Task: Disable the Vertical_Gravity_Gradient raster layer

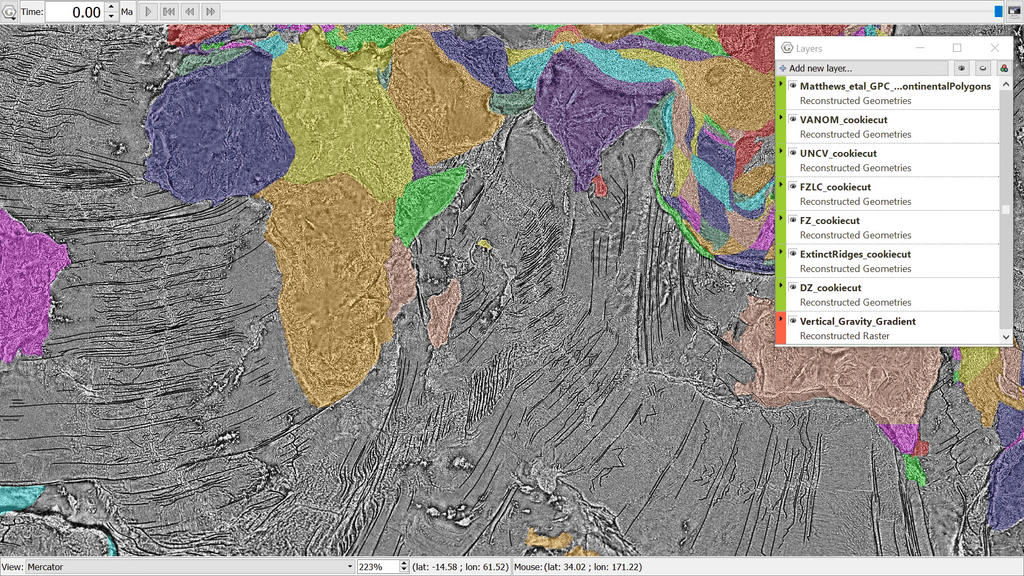Action: (793, 321)
